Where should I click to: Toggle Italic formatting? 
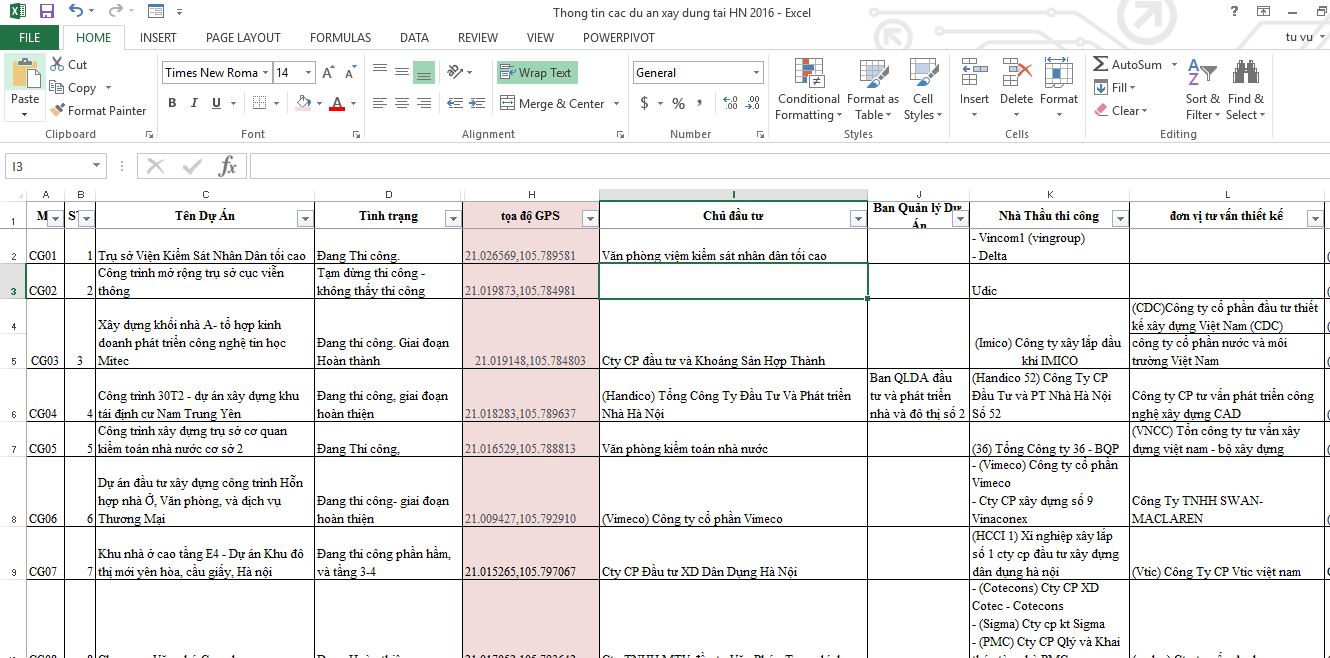point(193,103)
